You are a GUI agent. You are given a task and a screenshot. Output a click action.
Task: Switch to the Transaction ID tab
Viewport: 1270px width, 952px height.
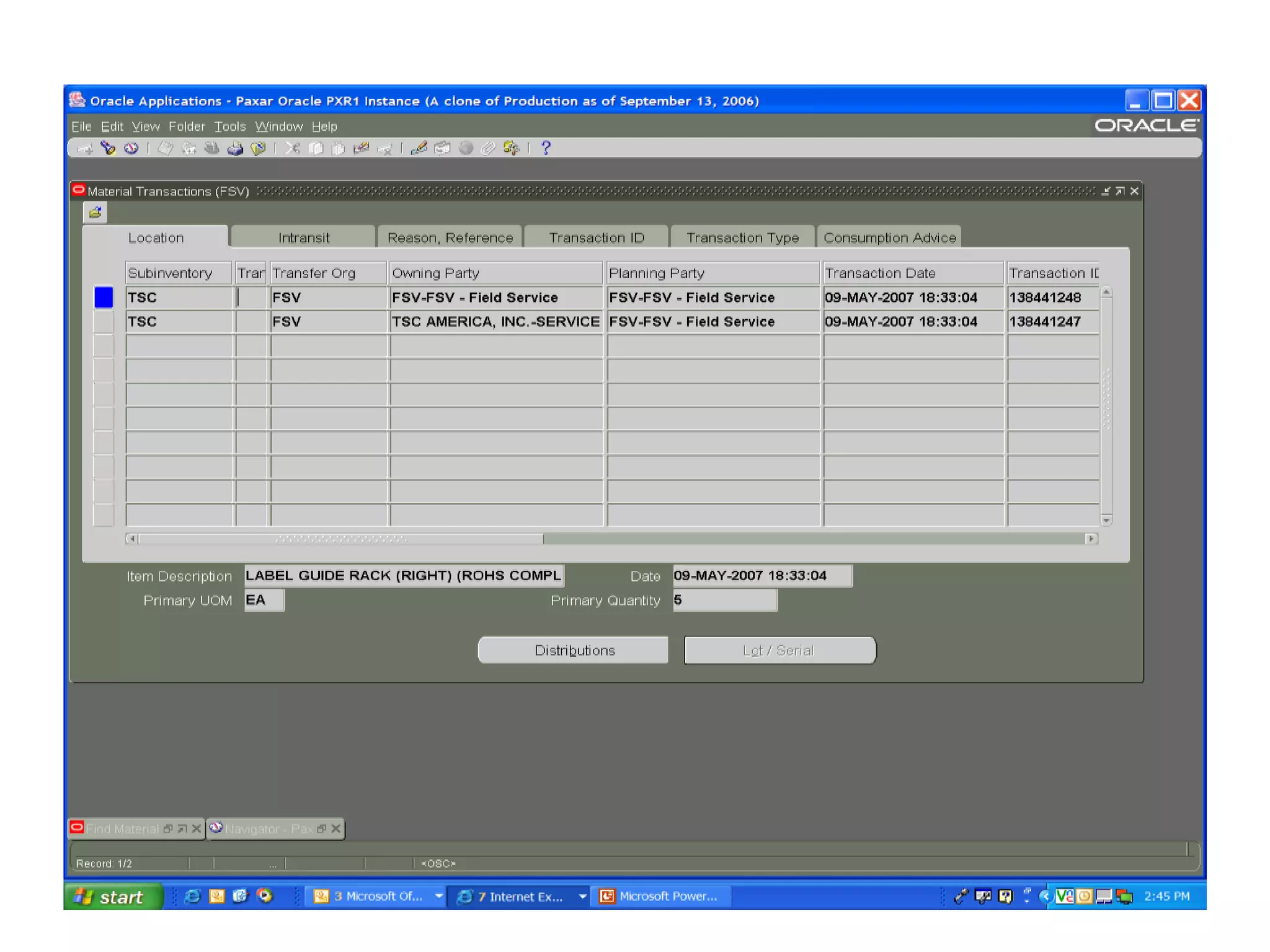point(597,237)
